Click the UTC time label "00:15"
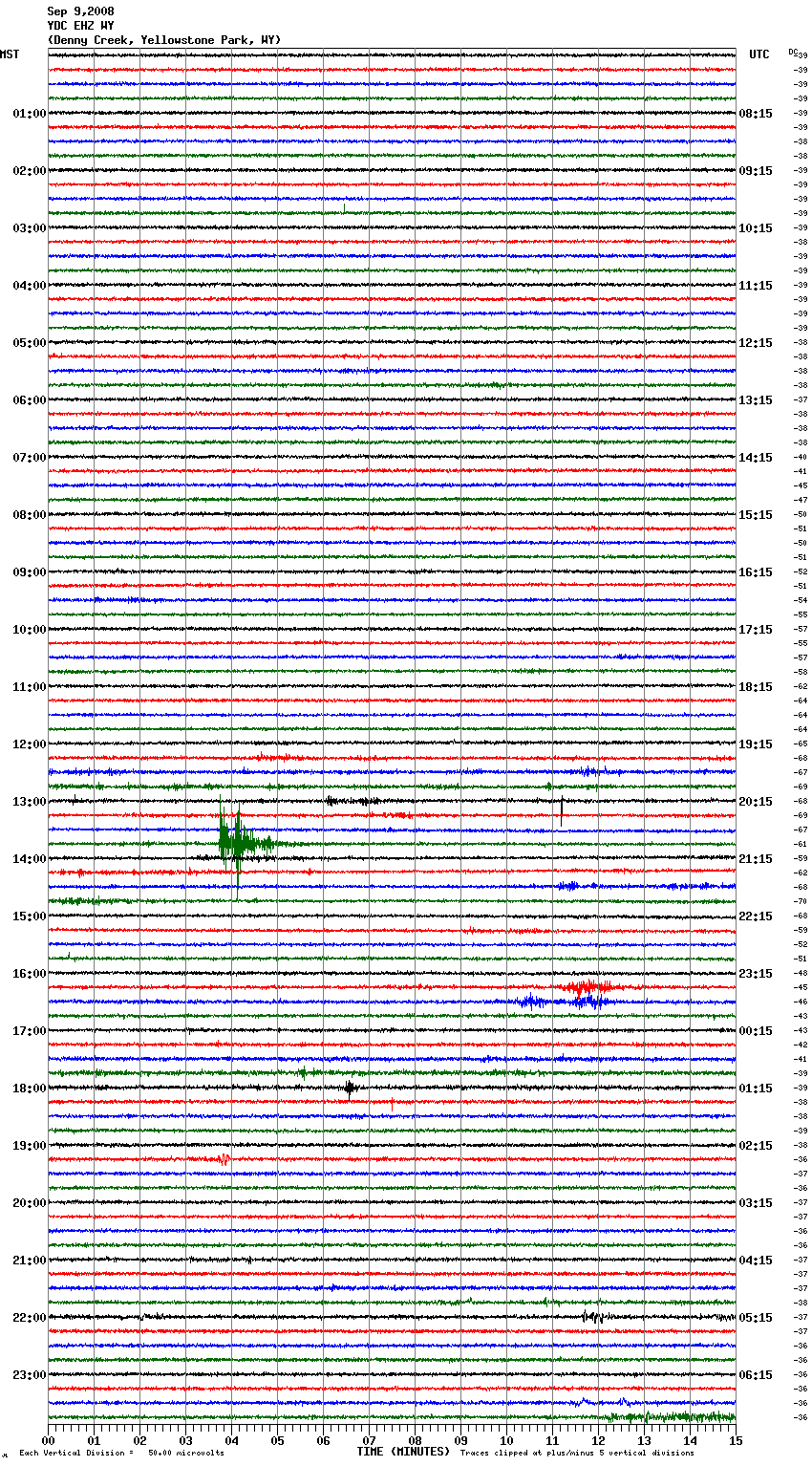The height and width of the screenshot is (1466, 812). coord(756,1031)
